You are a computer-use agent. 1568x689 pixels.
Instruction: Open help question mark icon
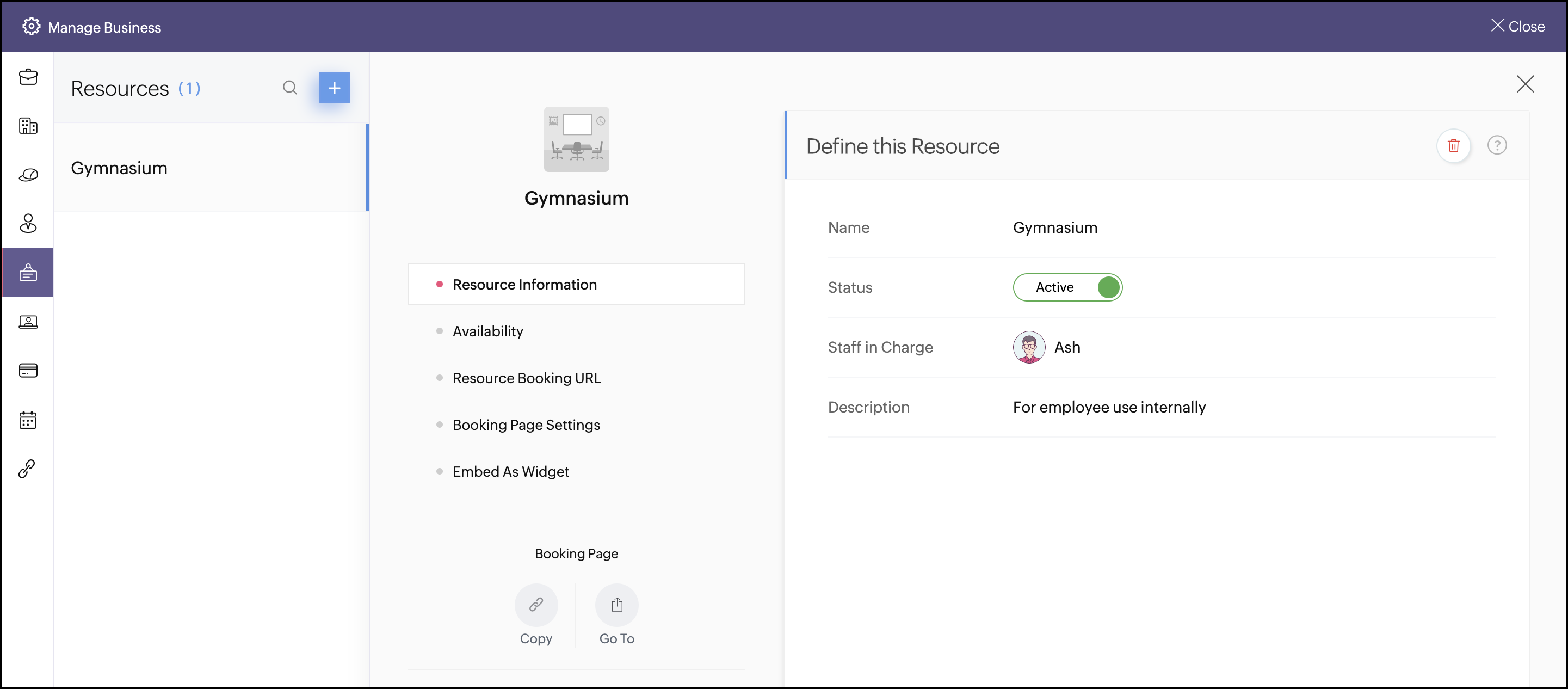1496,145
